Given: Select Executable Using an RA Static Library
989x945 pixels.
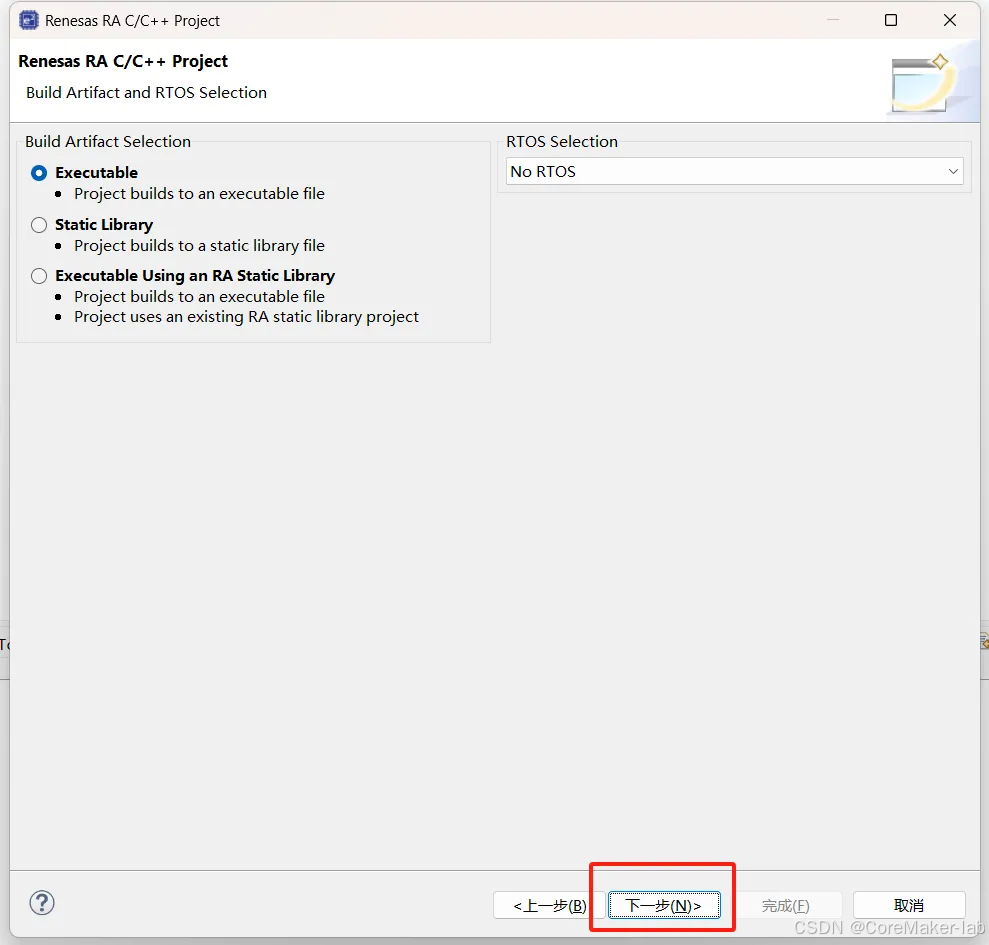Looking at the screenshot, I should coord(39,276).
